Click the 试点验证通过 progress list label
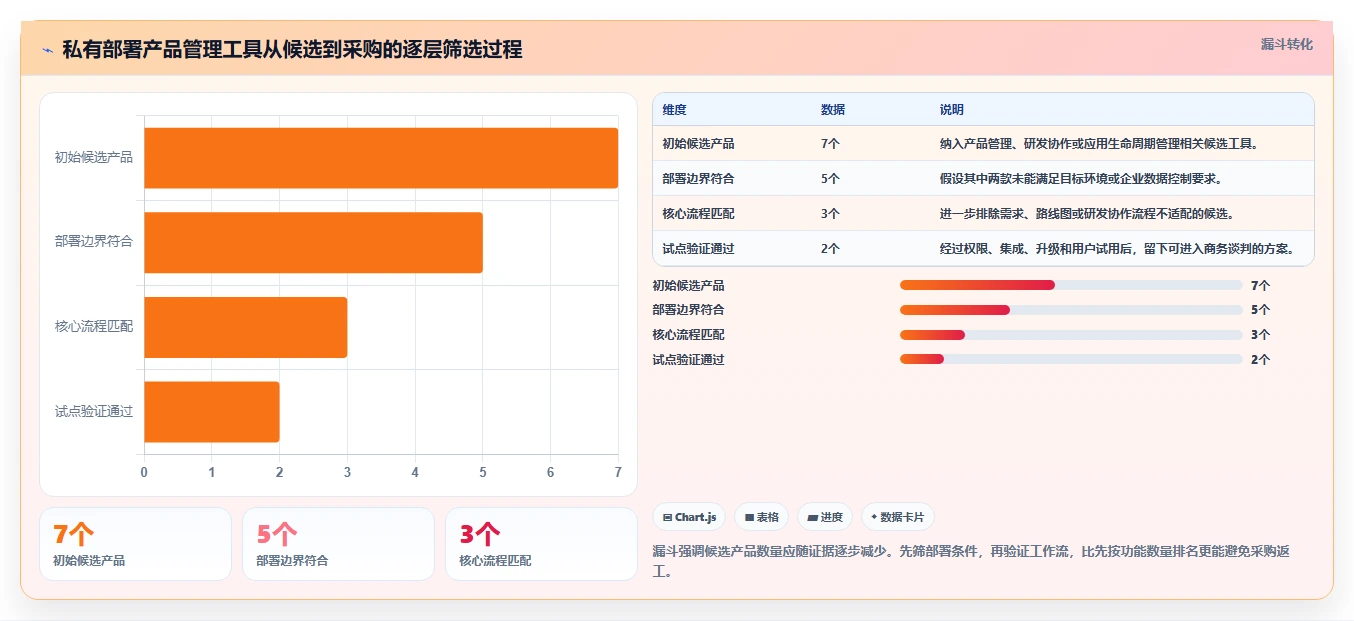 pos(688,360)
